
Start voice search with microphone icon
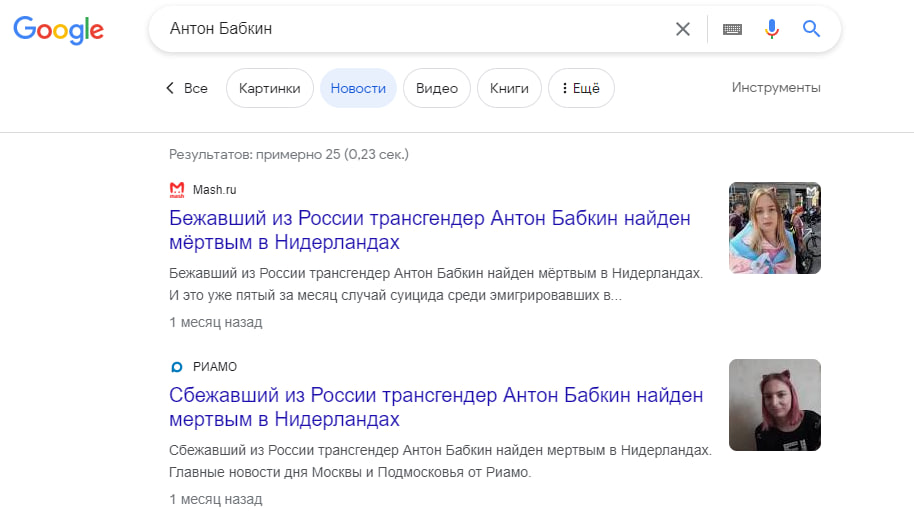click(x=772, y=29)
